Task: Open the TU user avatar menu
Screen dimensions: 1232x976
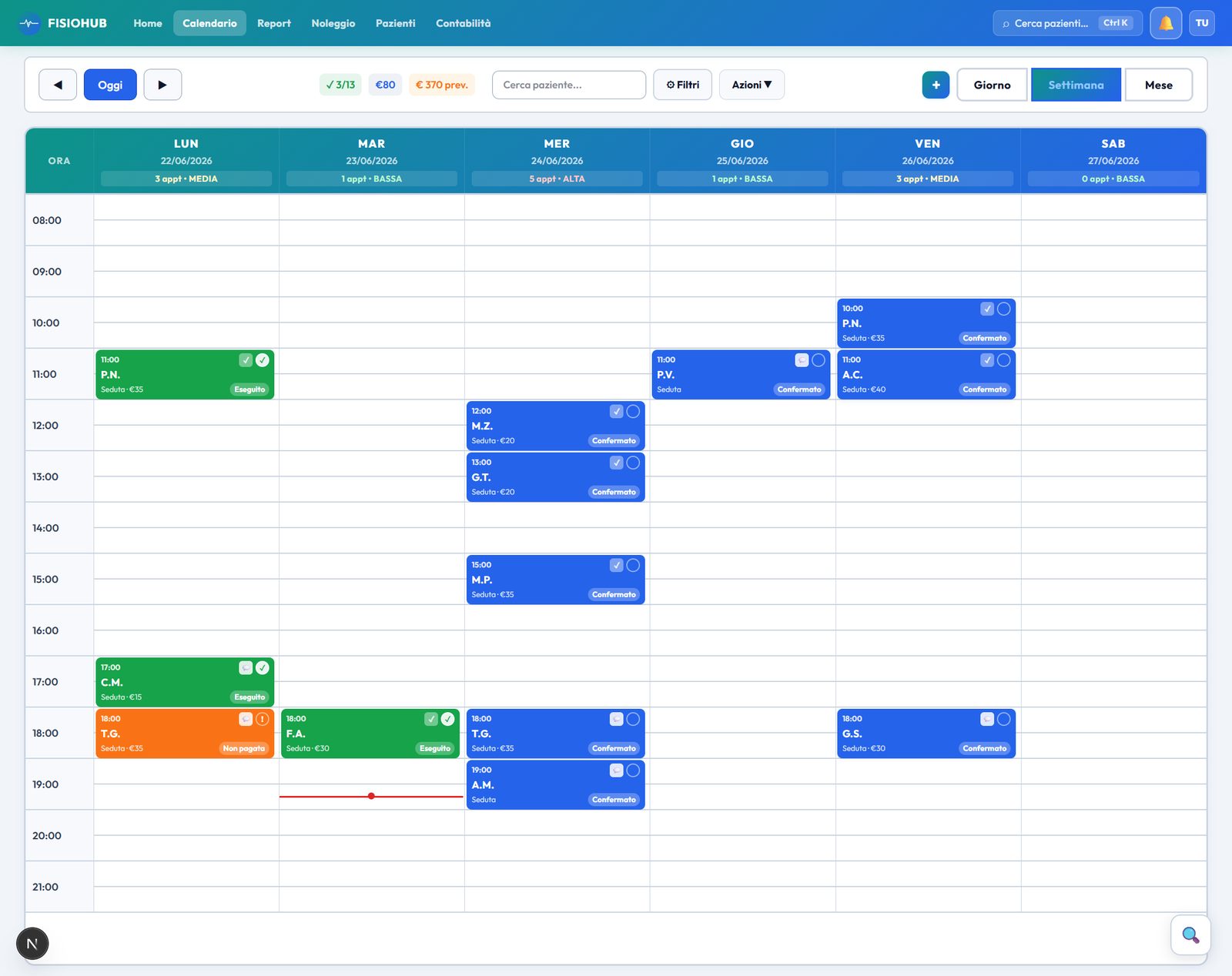Action: click(x=1202, y=23)
